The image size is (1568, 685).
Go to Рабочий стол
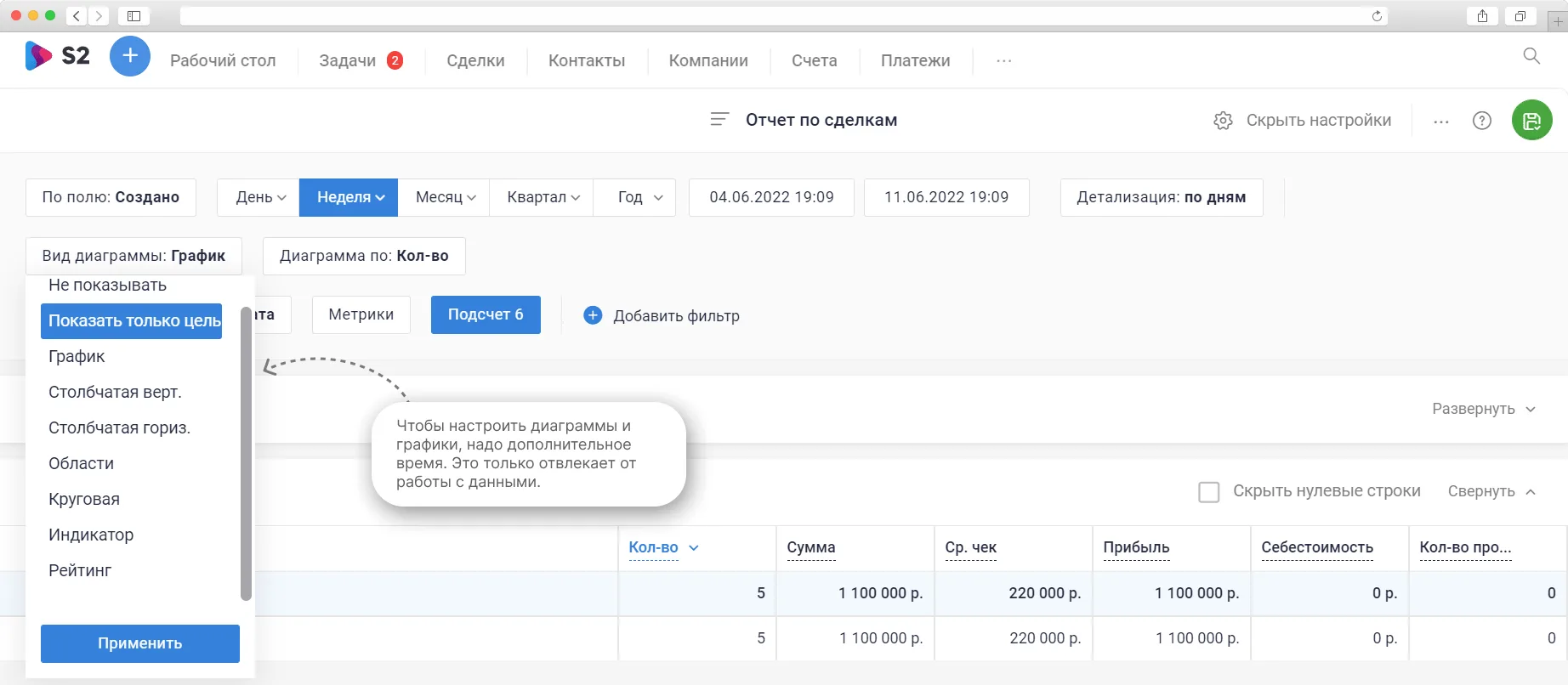pos(223,60)
